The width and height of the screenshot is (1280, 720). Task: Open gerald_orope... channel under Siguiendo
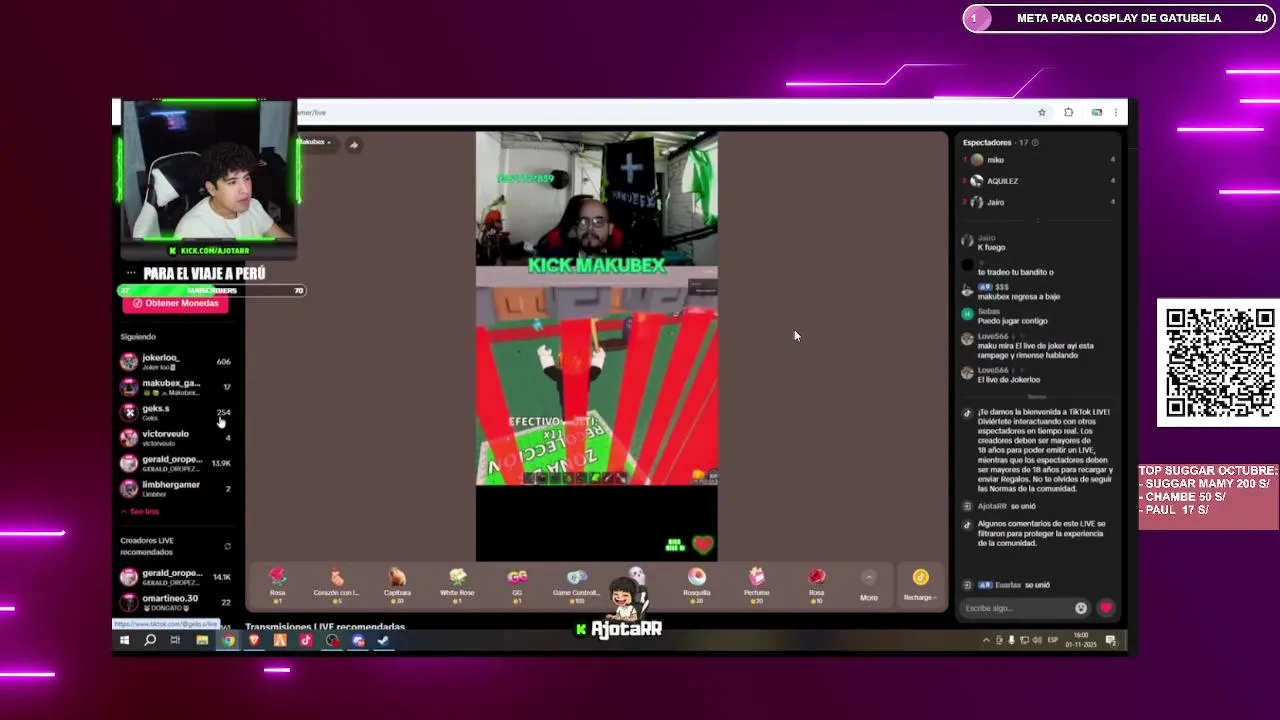pos(176,463)
